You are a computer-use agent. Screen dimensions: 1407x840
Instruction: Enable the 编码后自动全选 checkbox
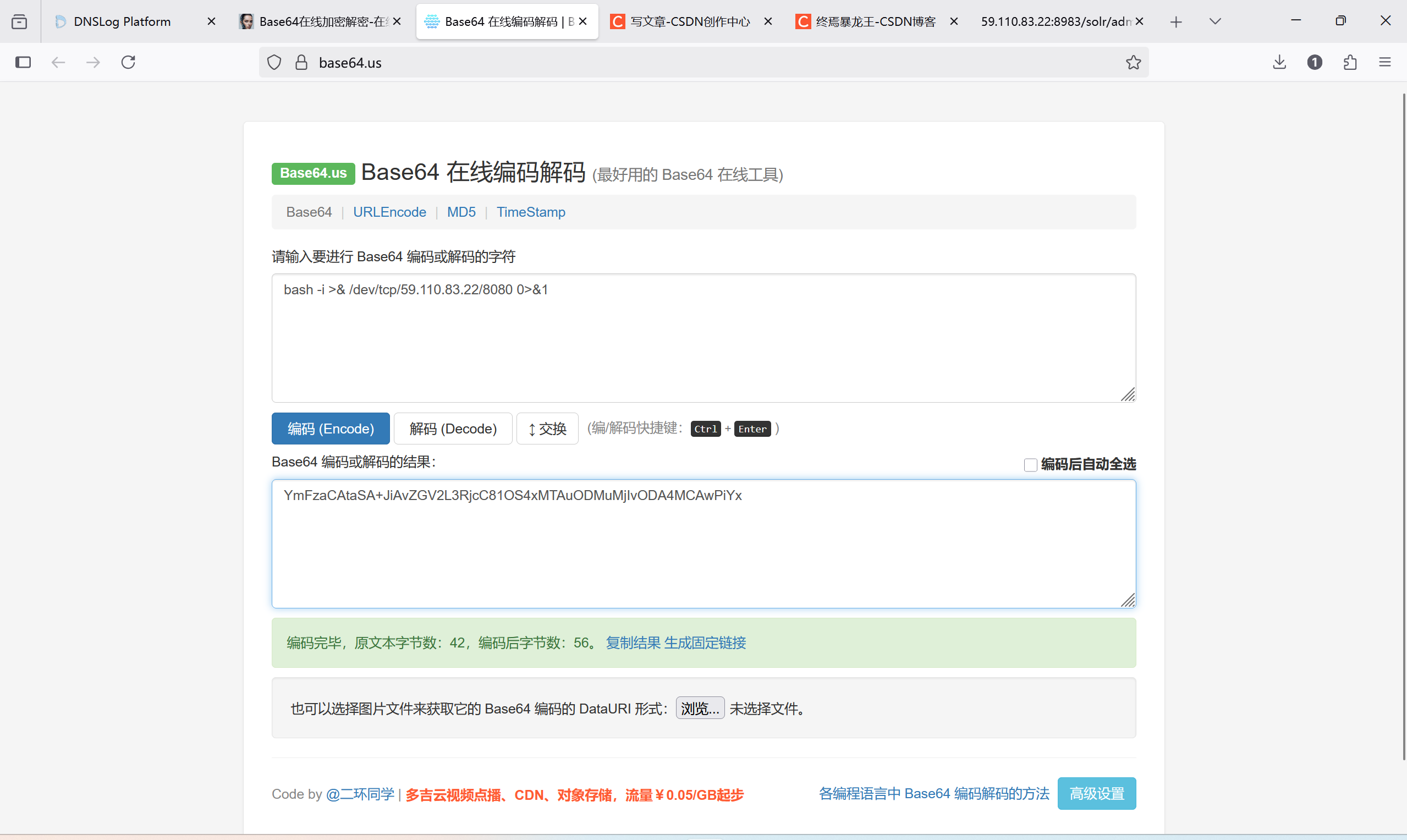tap(1030, 465)
